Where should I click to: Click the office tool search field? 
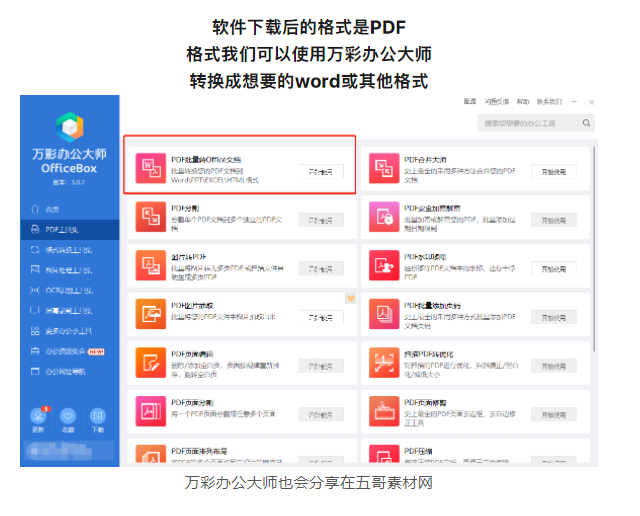[535, 124]
